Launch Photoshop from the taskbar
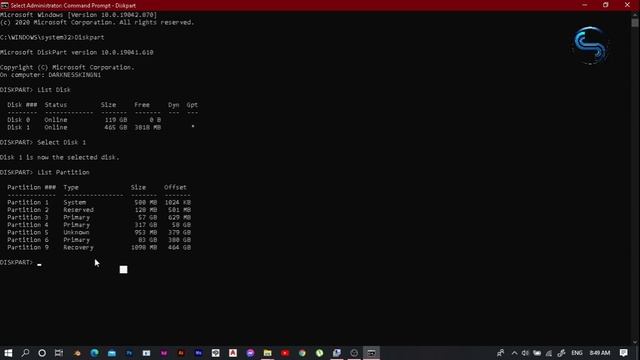 point(129,353)
